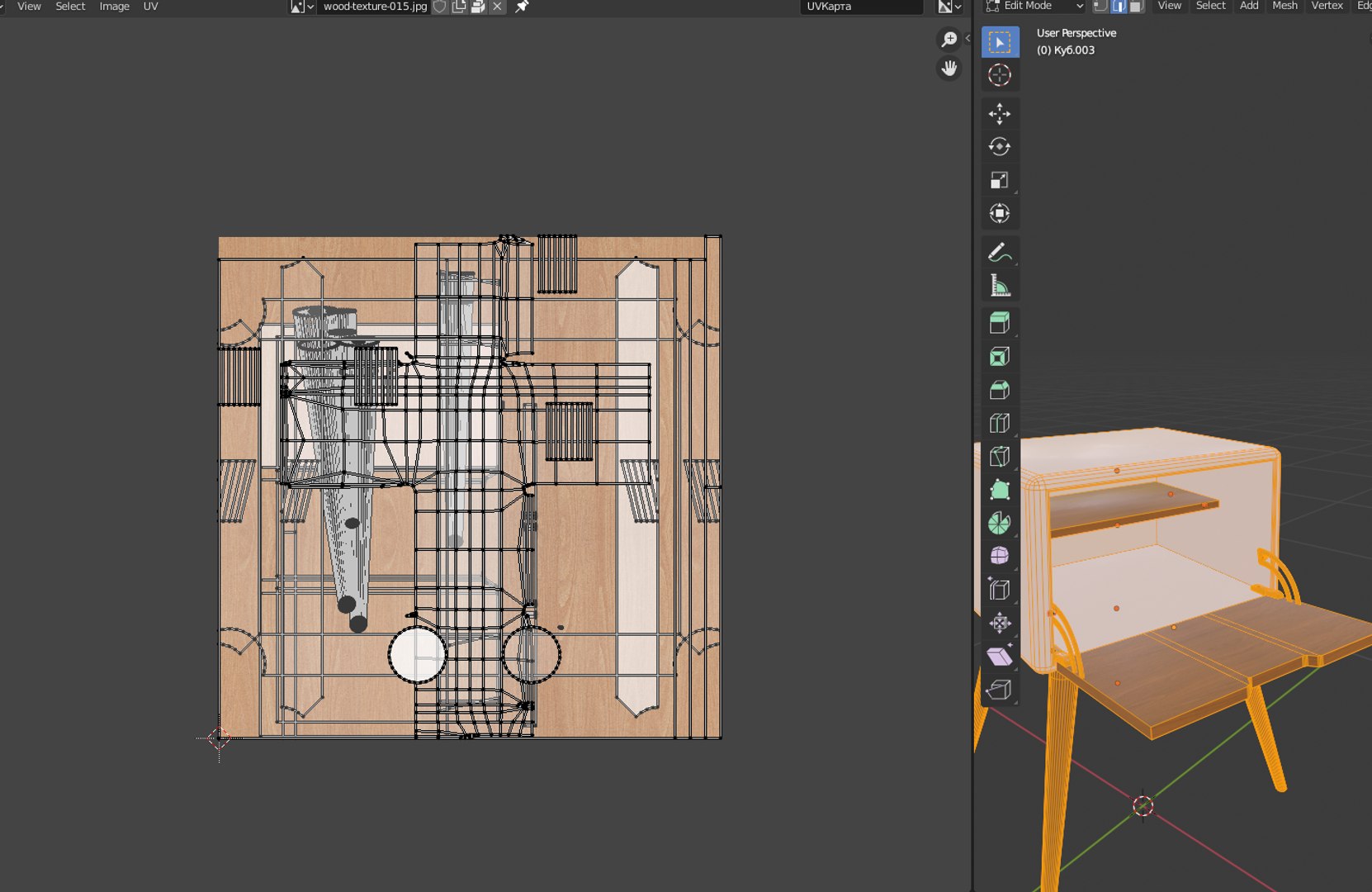Select the Smooth vertices tool
Viewport: 1372px width, 892px height.
click(1000, 556)
